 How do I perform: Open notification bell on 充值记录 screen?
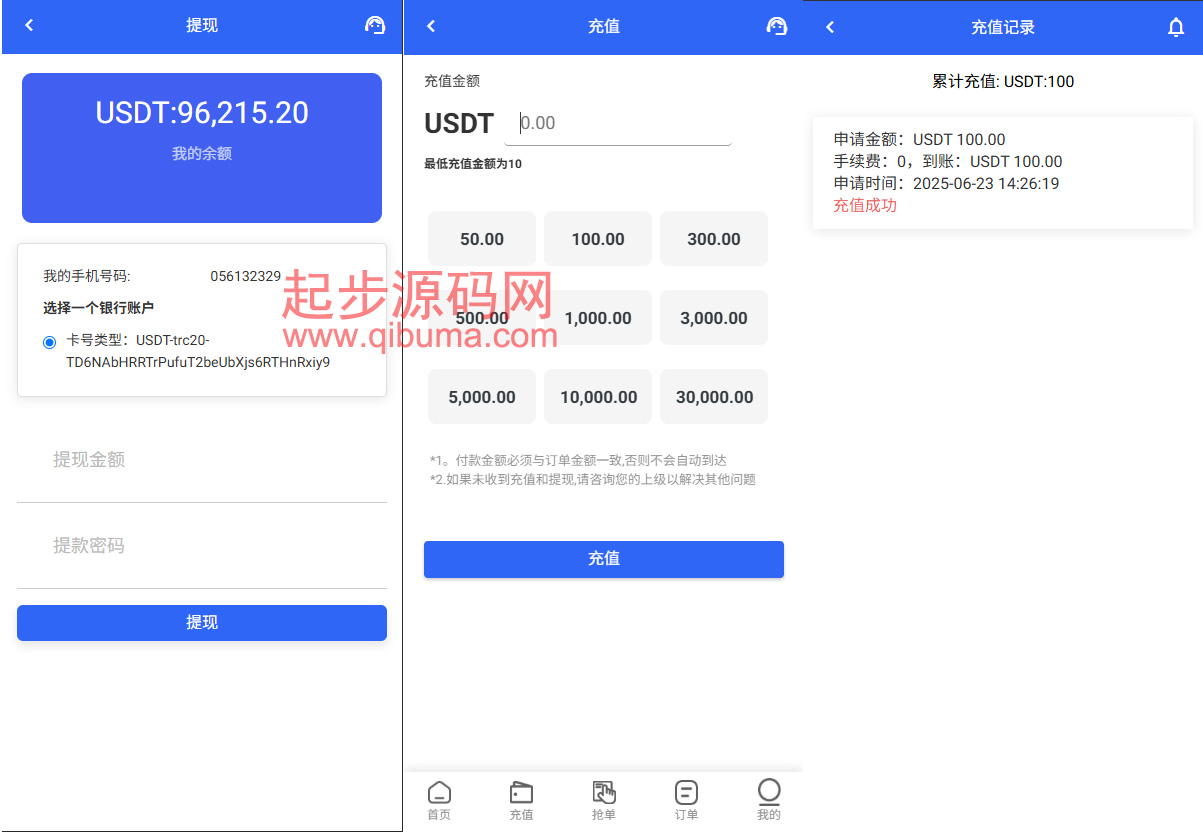1176,27
